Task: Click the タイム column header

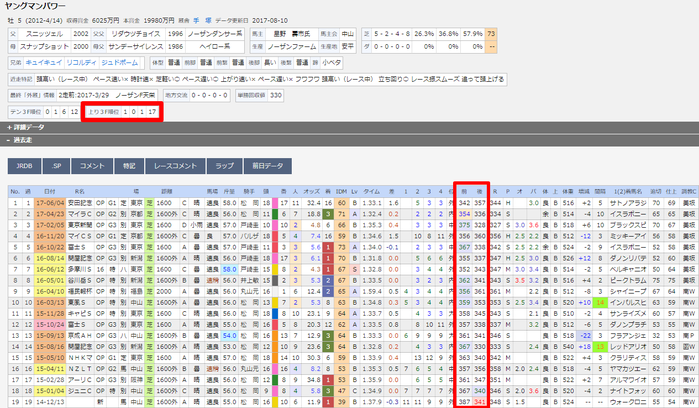Action: point(371,192)
